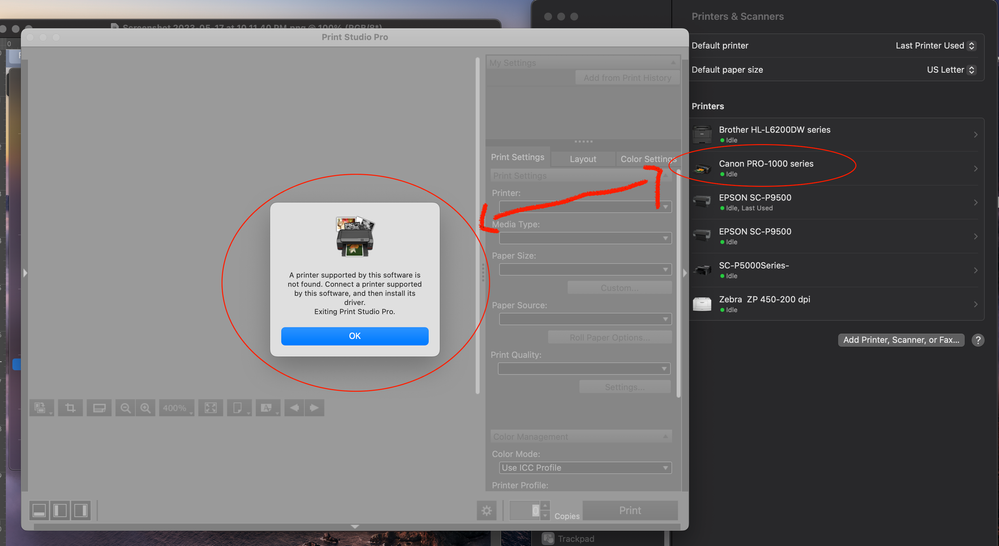Open Canon PRO-1000 series printer row

click(x=836, y=168)
